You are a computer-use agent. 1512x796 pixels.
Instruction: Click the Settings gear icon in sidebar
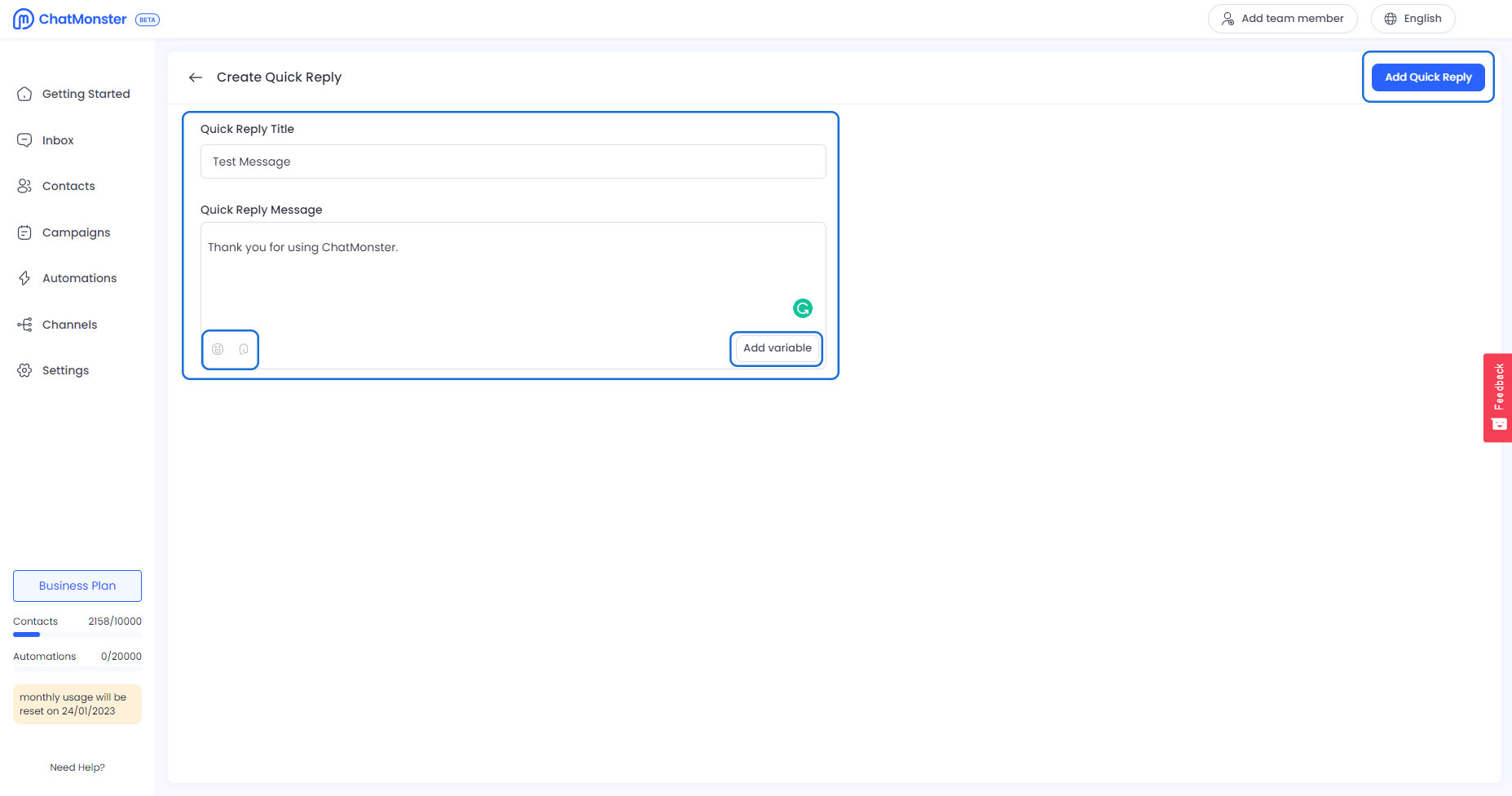(24, 370)
